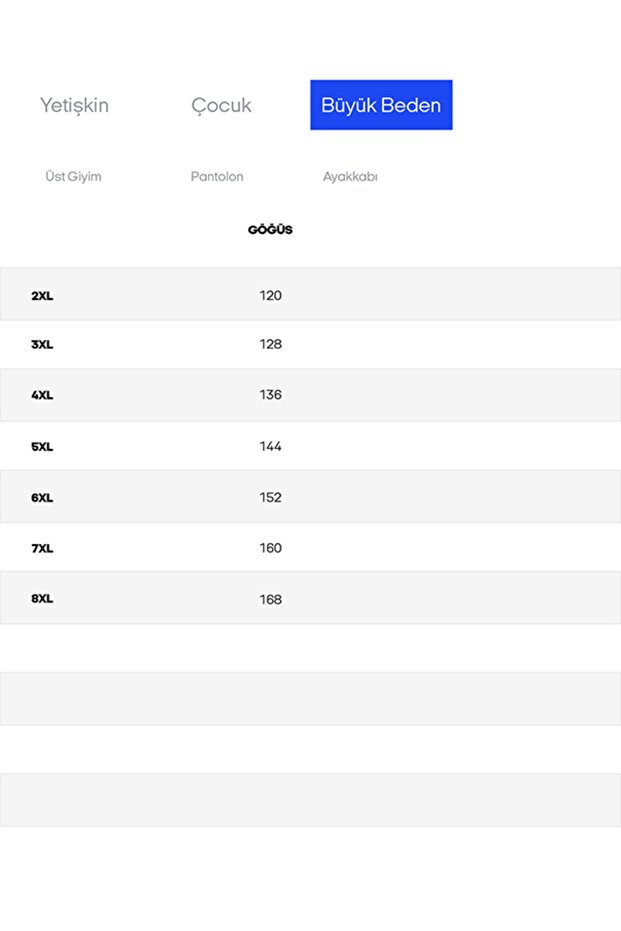Select the 5XL size label

tap(42, 447)
